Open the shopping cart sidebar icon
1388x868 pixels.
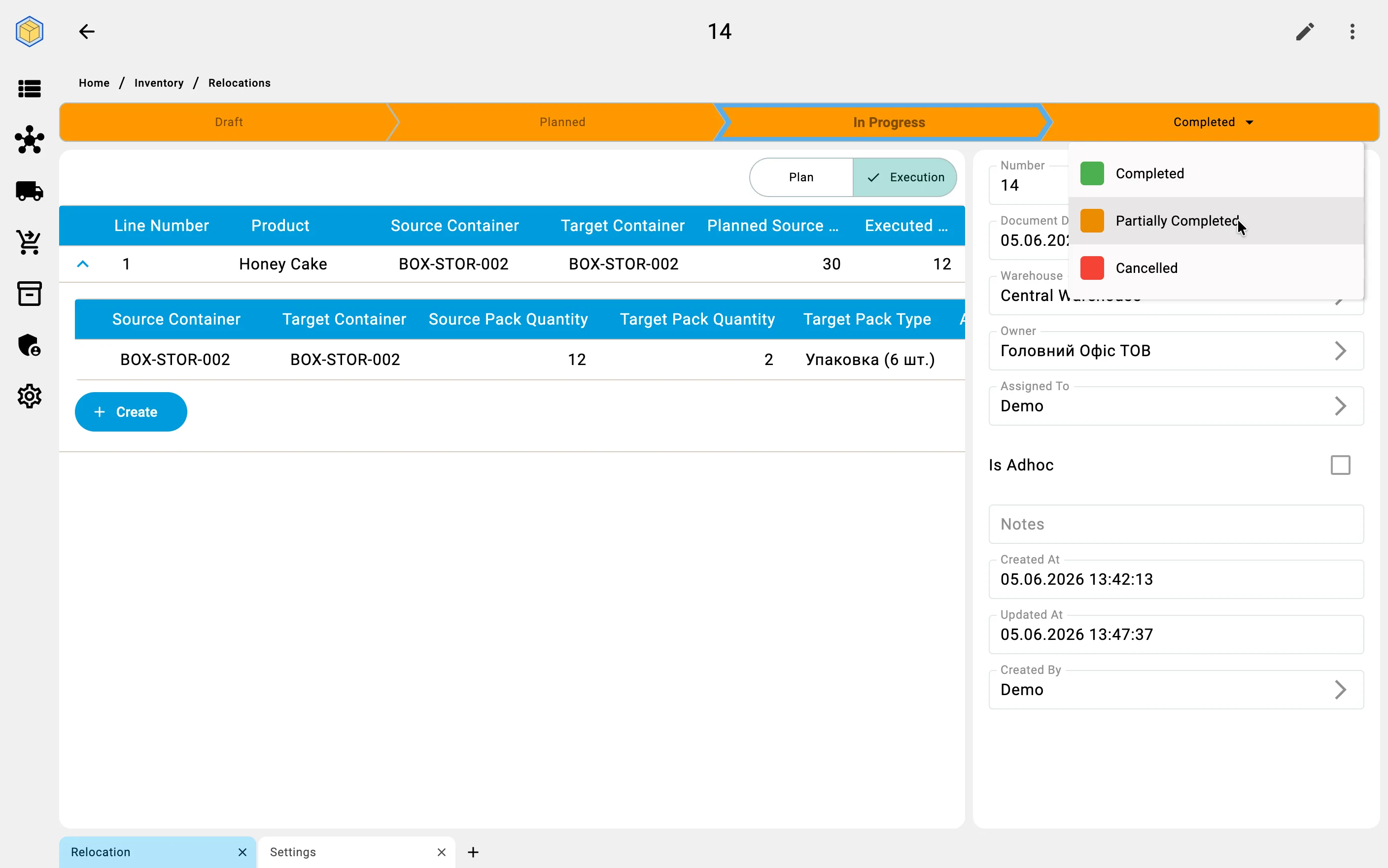(x=29, y=242)
